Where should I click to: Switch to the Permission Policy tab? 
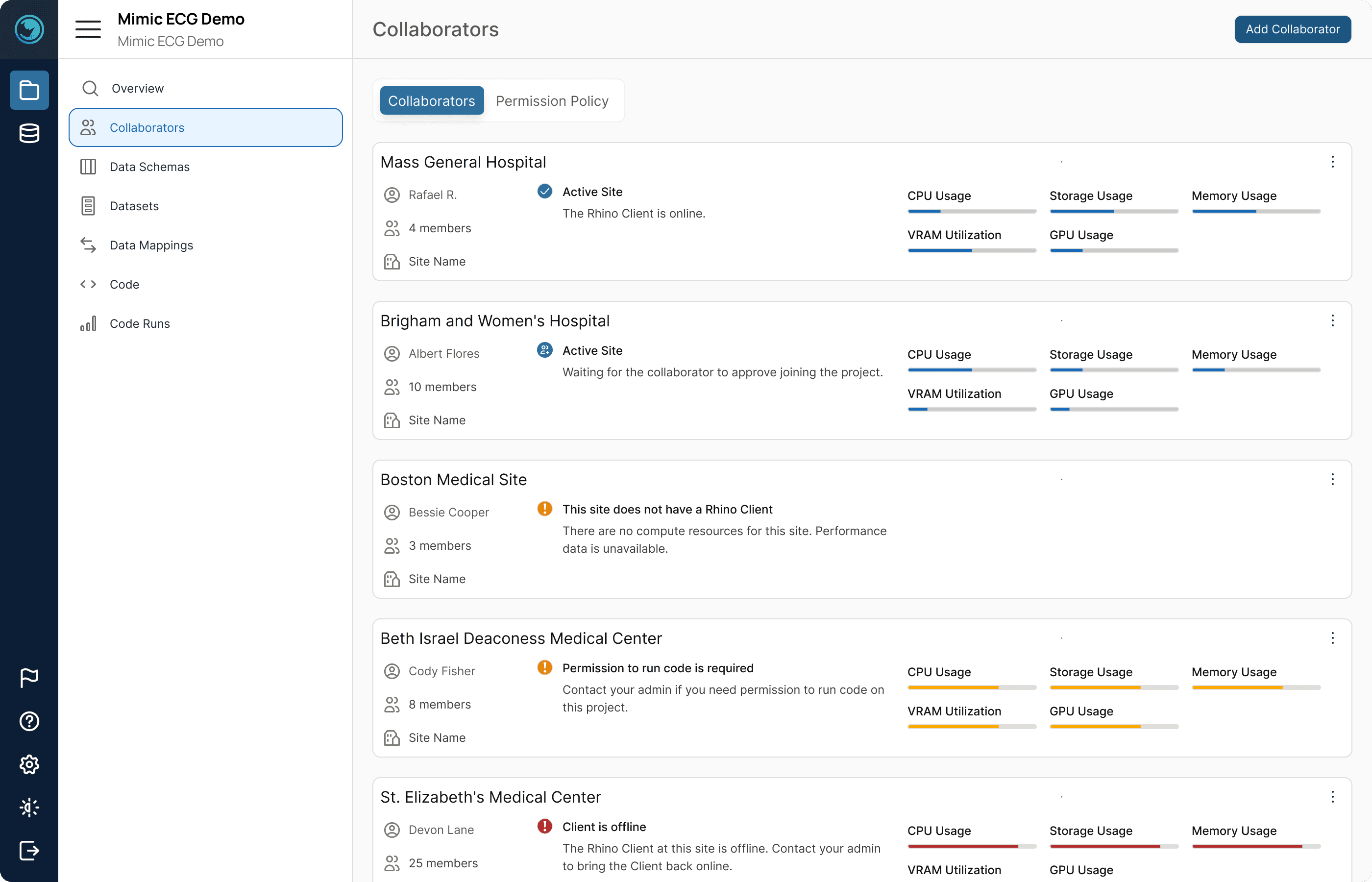pos(552,101)
